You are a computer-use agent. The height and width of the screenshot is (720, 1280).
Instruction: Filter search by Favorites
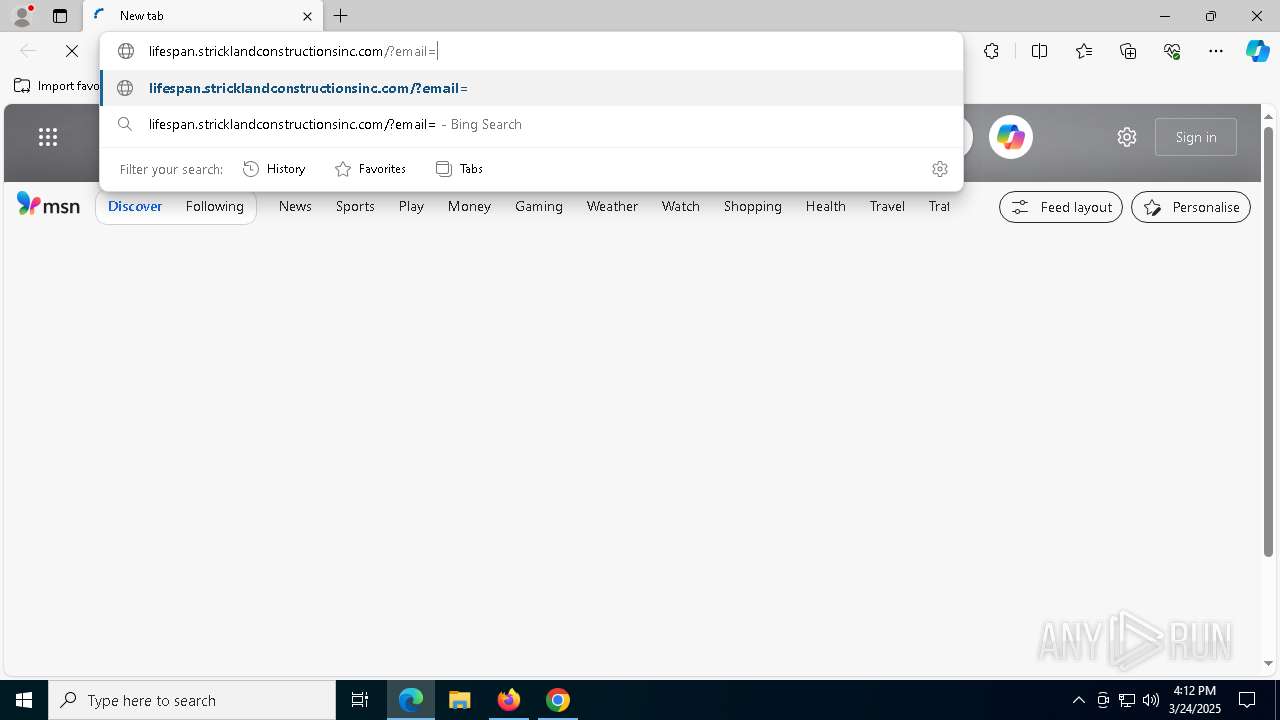(370, 169)
